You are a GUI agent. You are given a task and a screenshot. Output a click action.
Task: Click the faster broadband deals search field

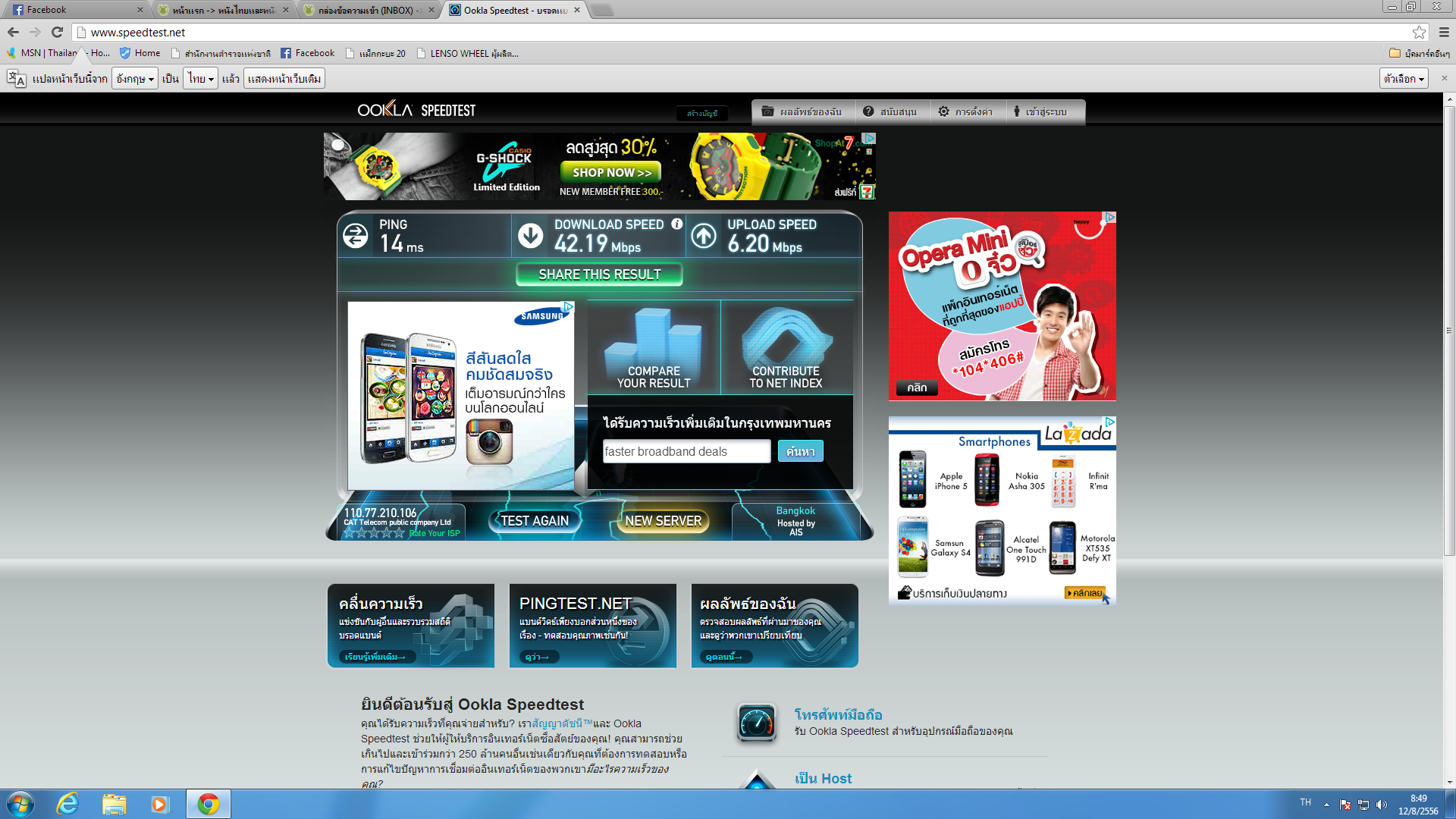pyautogui.click(x=686, y=451)
